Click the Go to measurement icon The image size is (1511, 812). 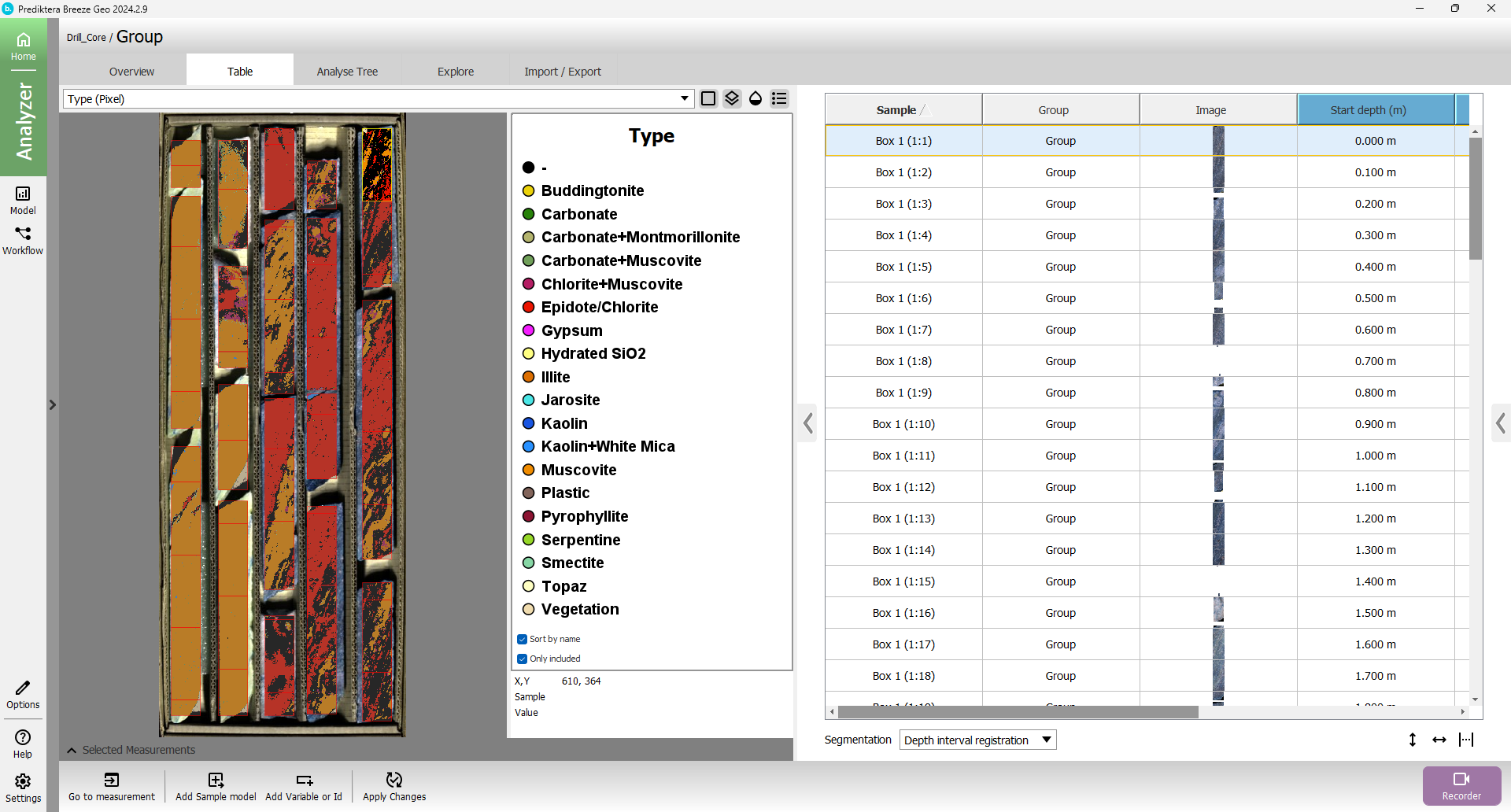point(112,780)
